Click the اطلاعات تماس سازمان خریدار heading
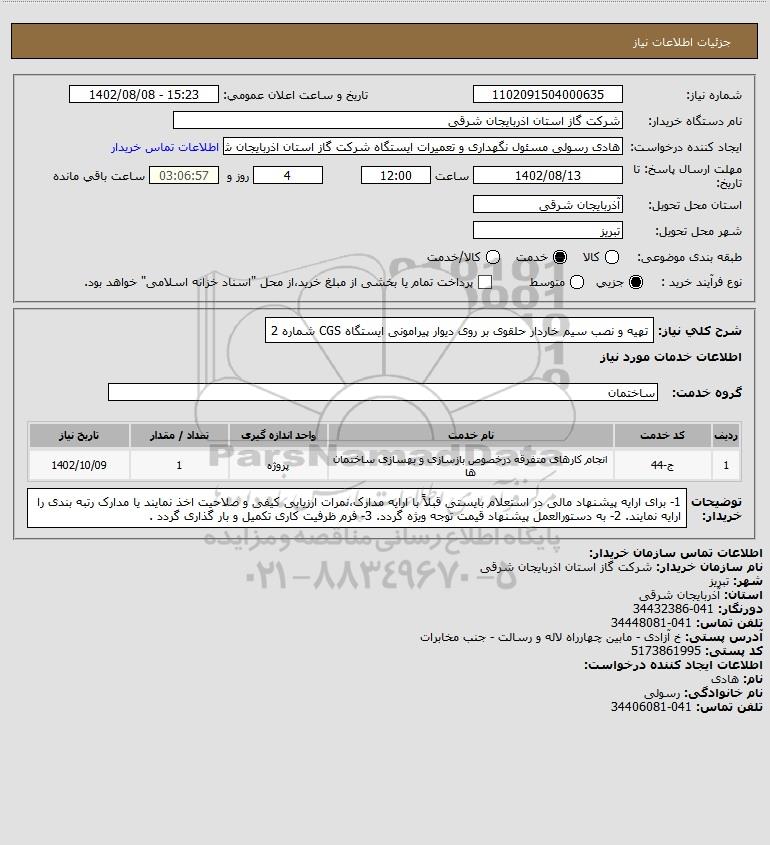Image resolution: width=770 pixels, height=845 pixels. click(676, 553)
